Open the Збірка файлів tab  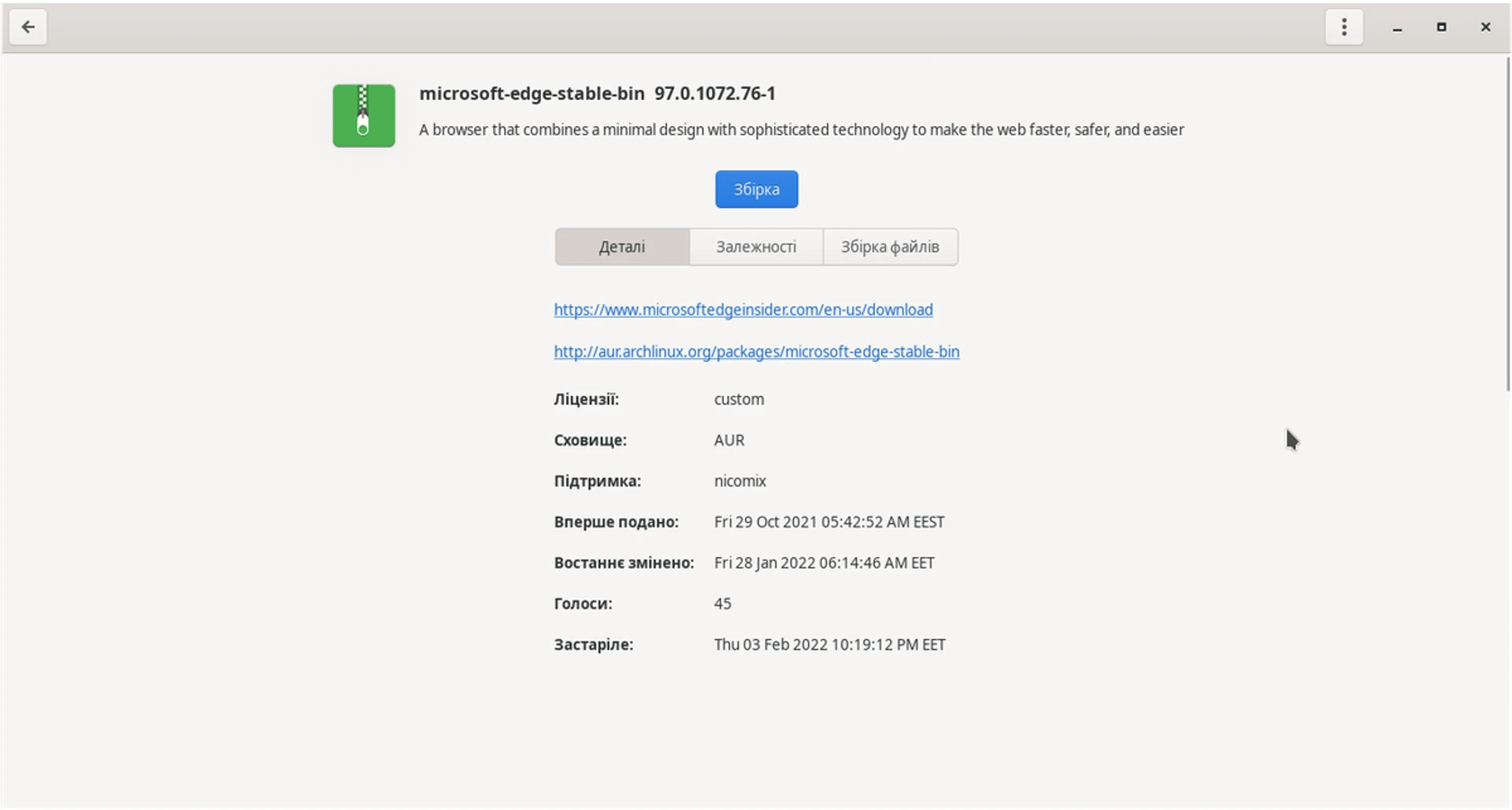(890, 247)
